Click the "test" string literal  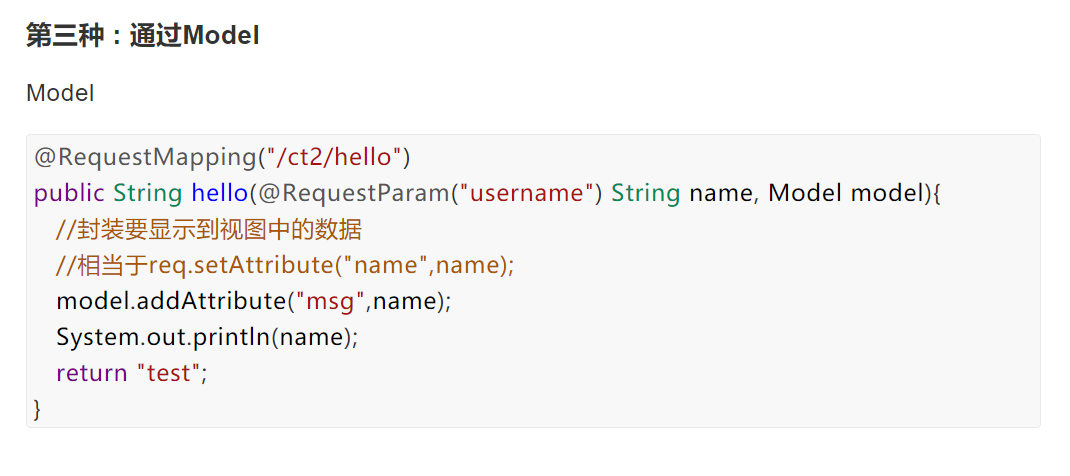(x=170, y=374)
